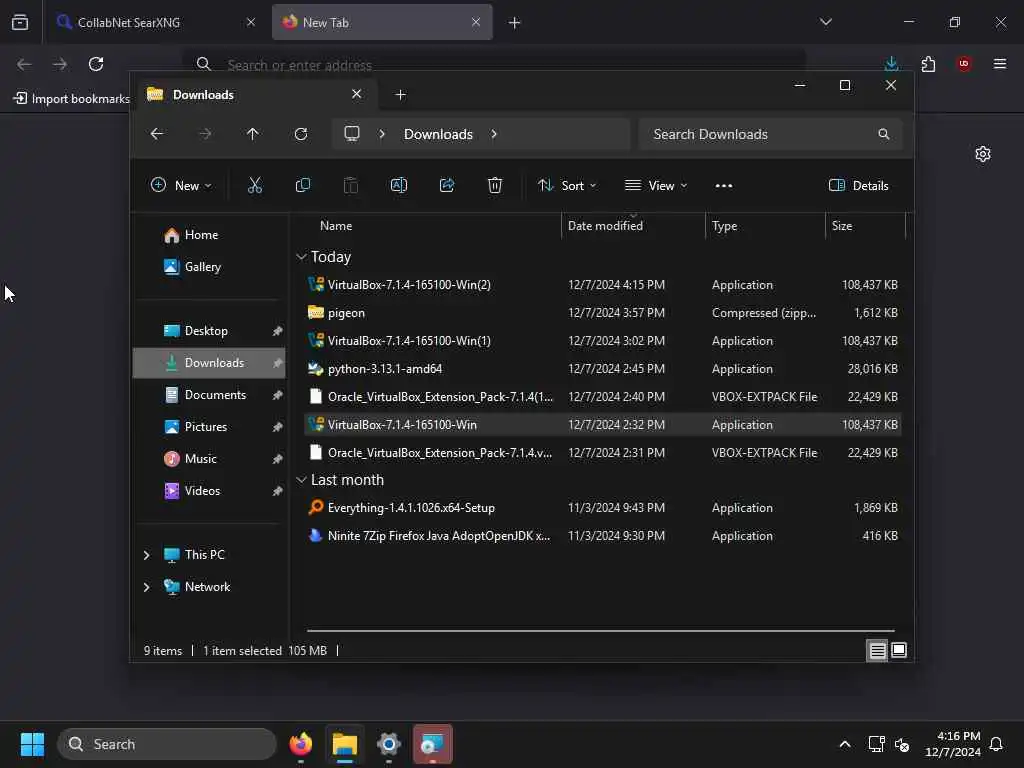This screenshot has width=1024, height=768.
Task: Open the Windows Start menu
Action: 32,744
